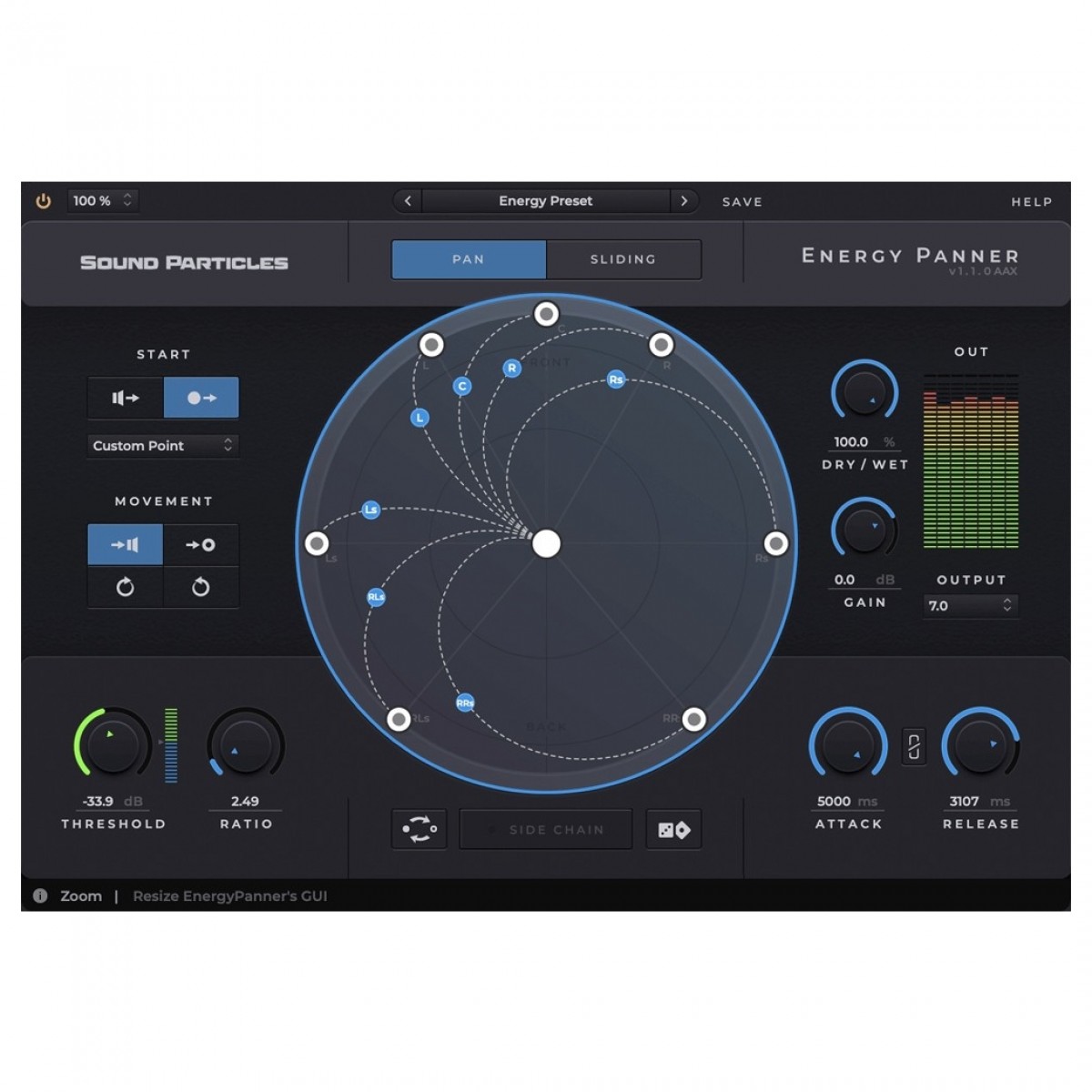This screenshot has width=1092, height=1092.
Task: Click the info icon in status bar
Action: 40,895
